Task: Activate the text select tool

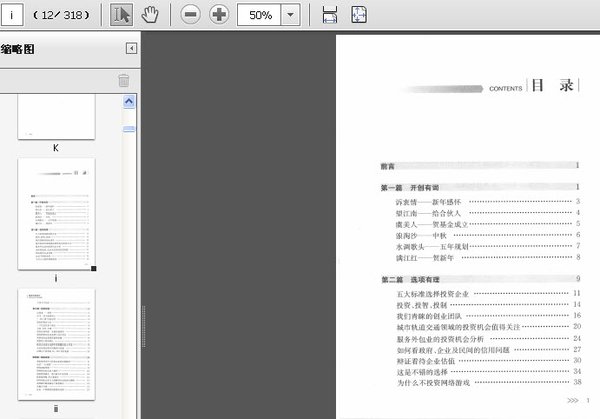Action: (x=120, y=15)
